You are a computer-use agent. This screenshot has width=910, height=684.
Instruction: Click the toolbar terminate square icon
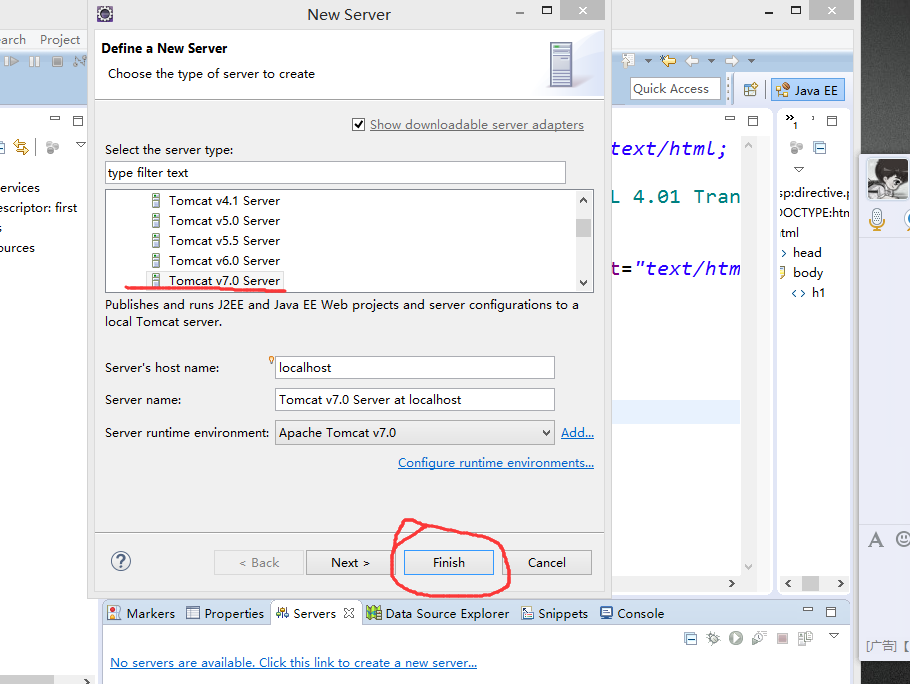[57, 61]
